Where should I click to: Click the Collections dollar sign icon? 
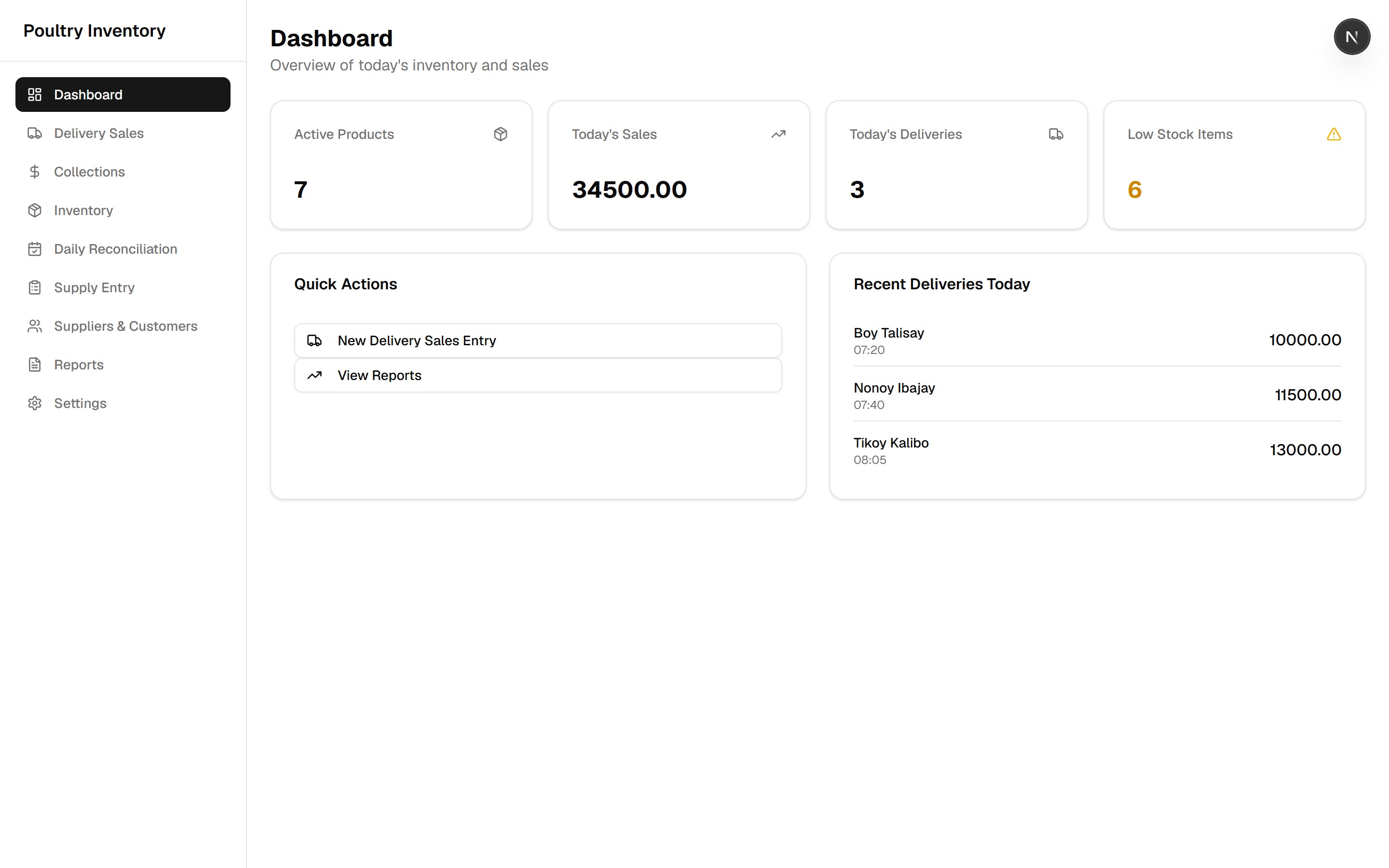pyautogui.click(x=34, y=172)
